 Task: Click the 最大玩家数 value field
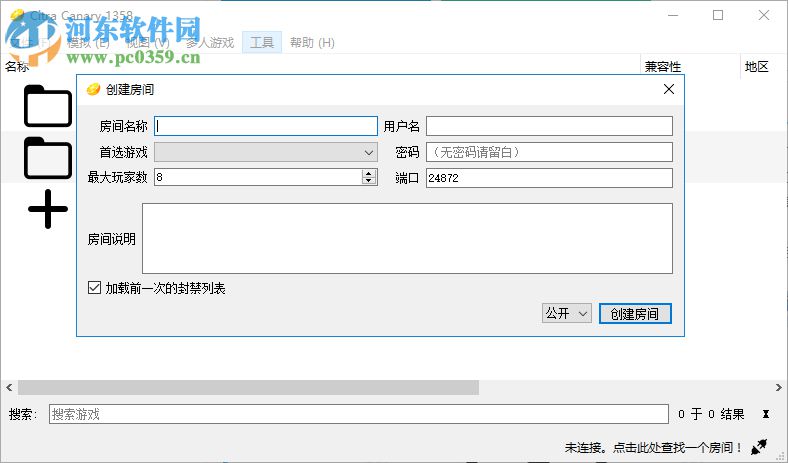click(x=257, y=177)
